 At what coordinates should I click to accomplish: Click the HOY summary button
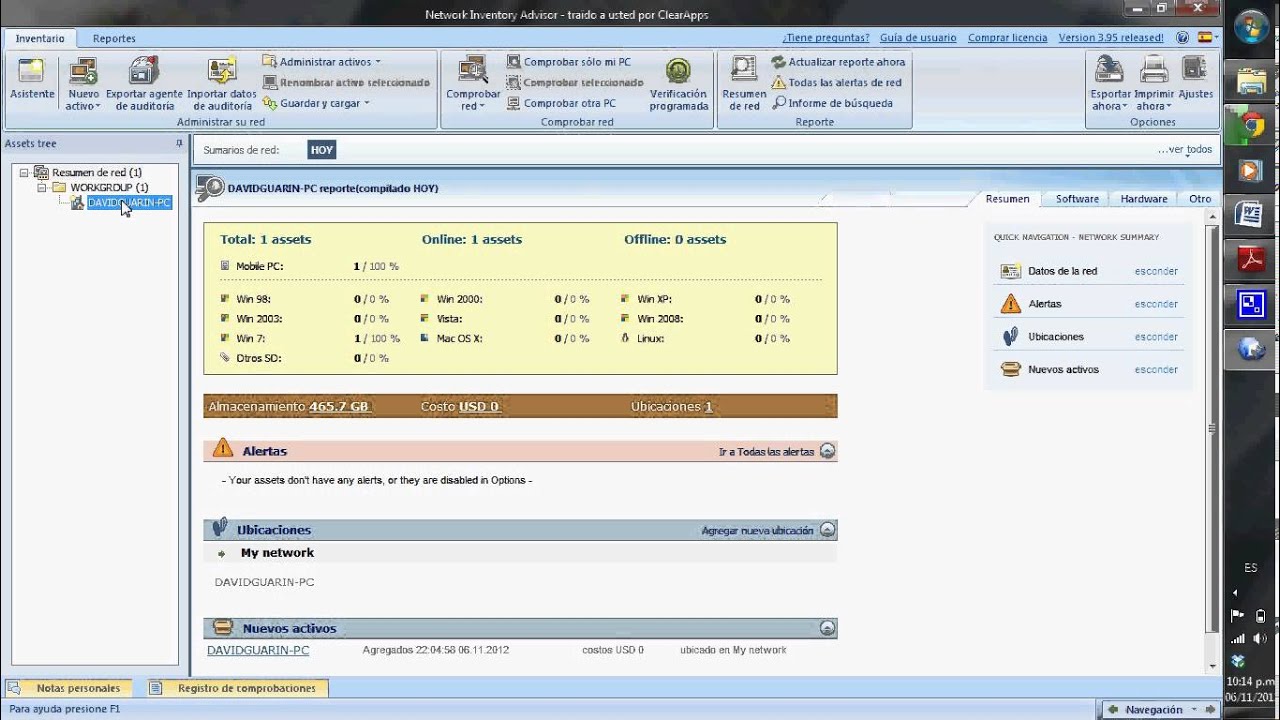[322, 150]
